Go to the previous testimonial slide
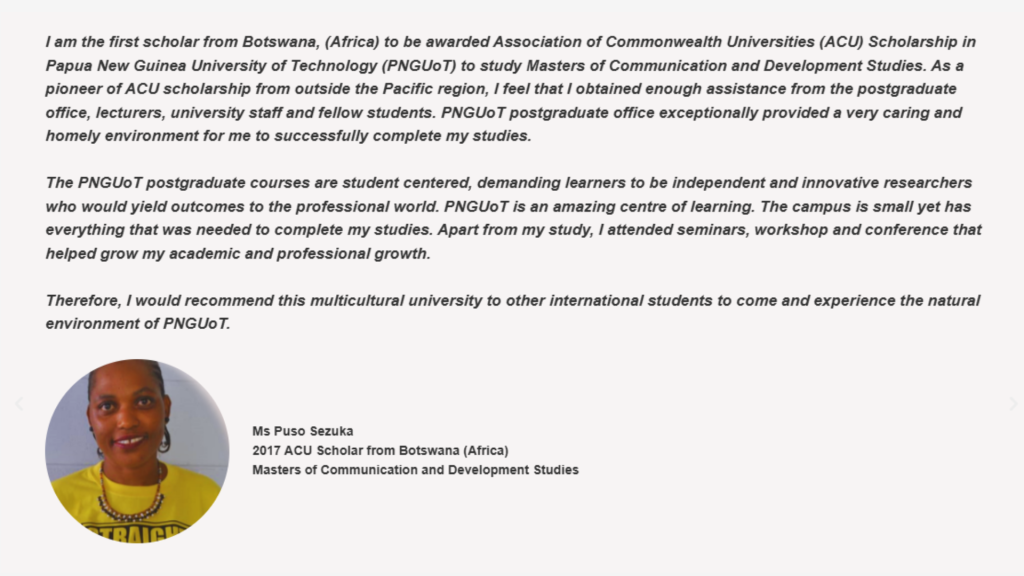Screen dimensions: 1024x576 coord(18,404)
